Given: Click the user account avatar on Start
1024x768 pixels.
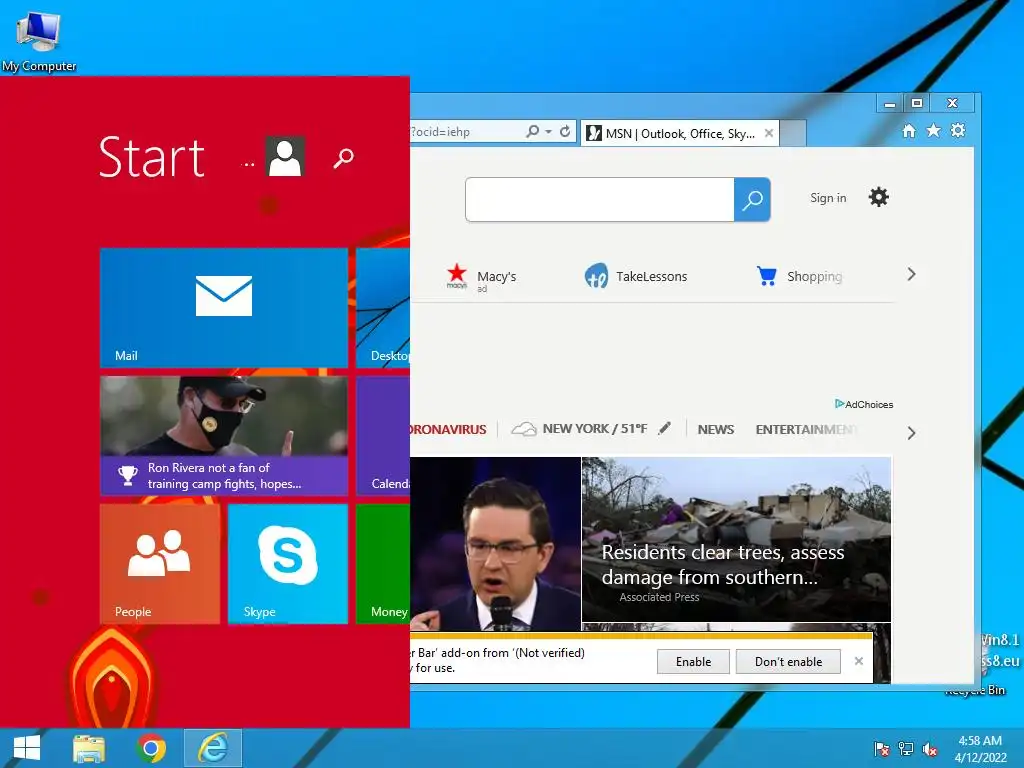Looking at the screenshot, I should pos(285,156).
